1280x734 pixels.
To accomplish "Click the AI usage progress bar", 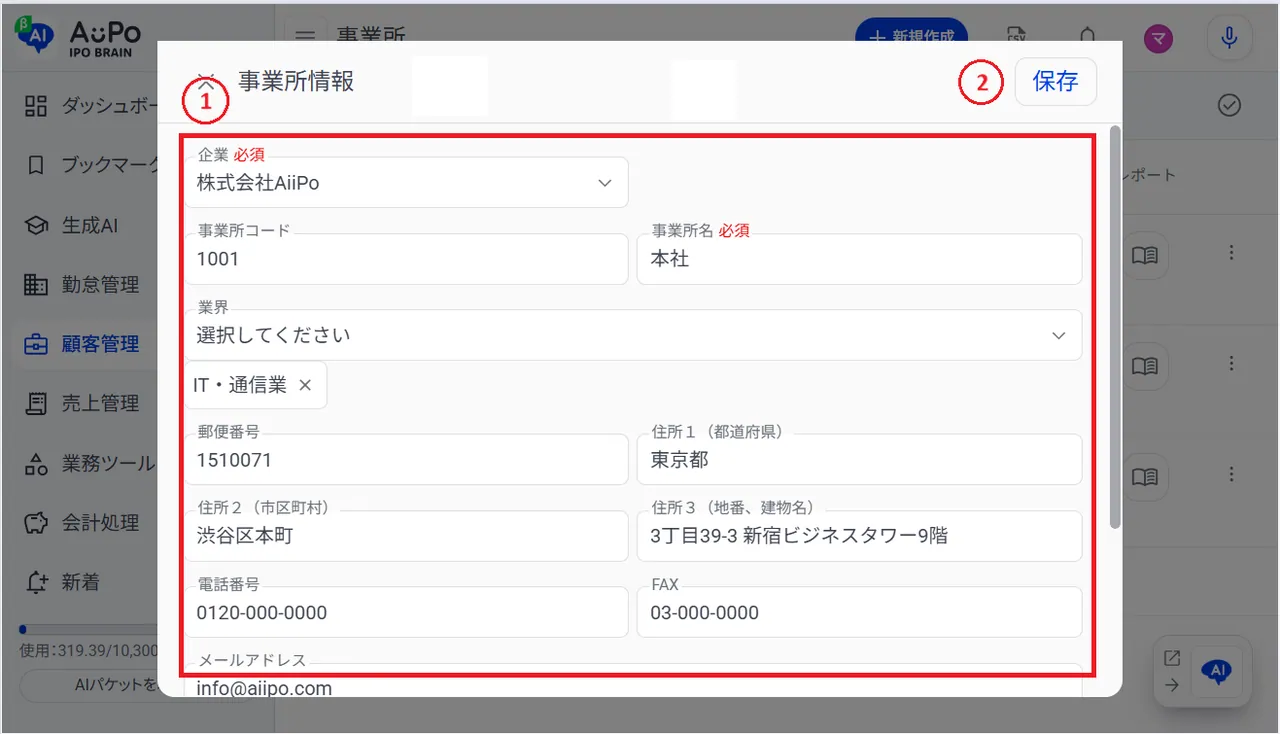I will [x=88, y=629].
